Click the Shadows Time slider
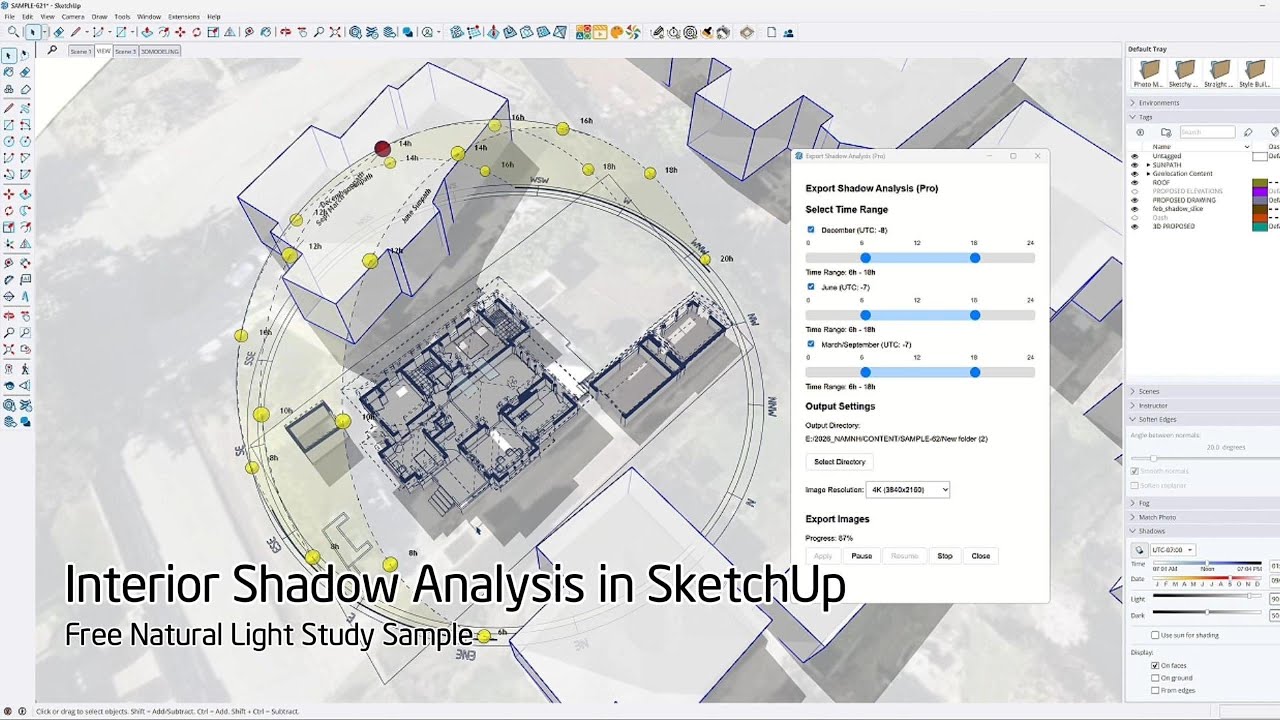Image resolution: width=1280 pixels, height=720 pixels. 1207,563
